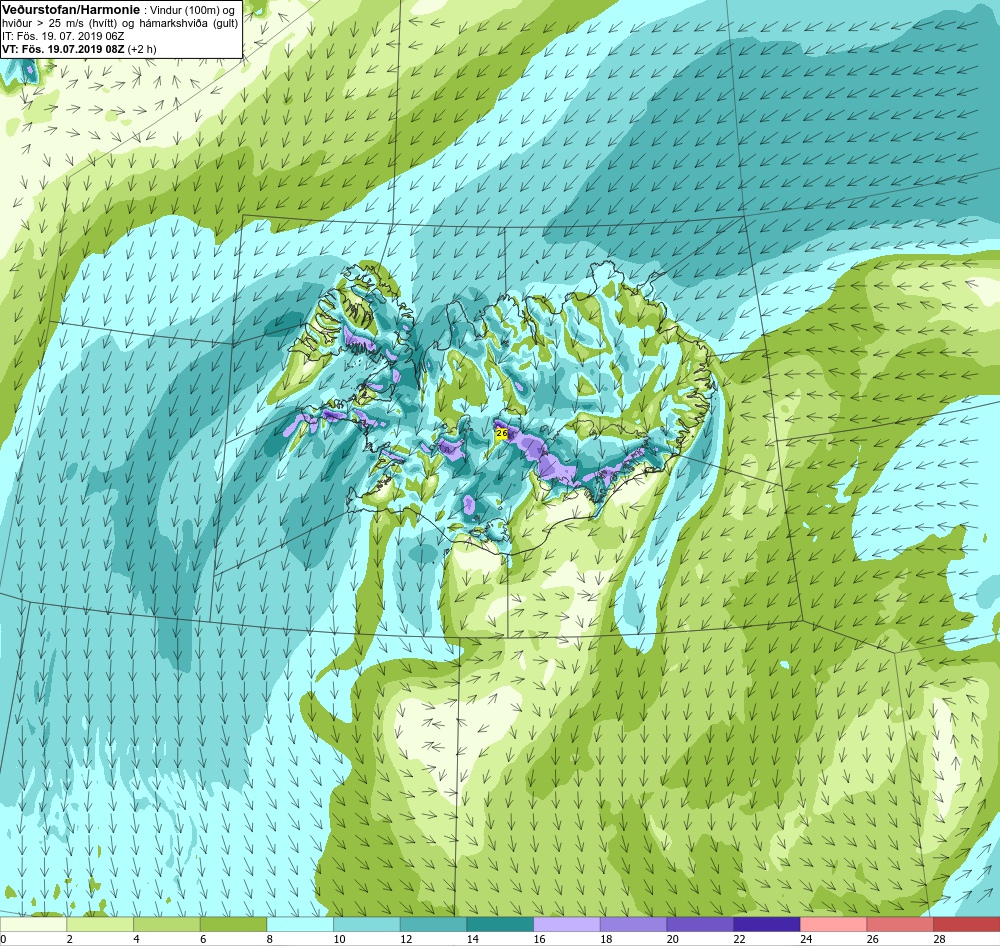The width and height of the screenshot is (1000, 946).
Task: Click the scale label 6
Action: coord(203,939)
